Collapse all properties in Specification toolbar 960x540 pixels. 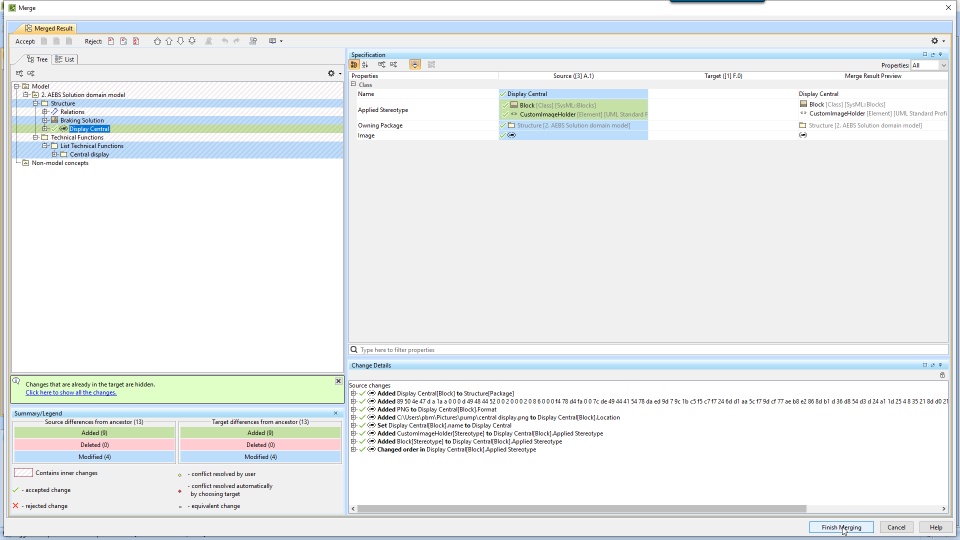click(394, 65)
